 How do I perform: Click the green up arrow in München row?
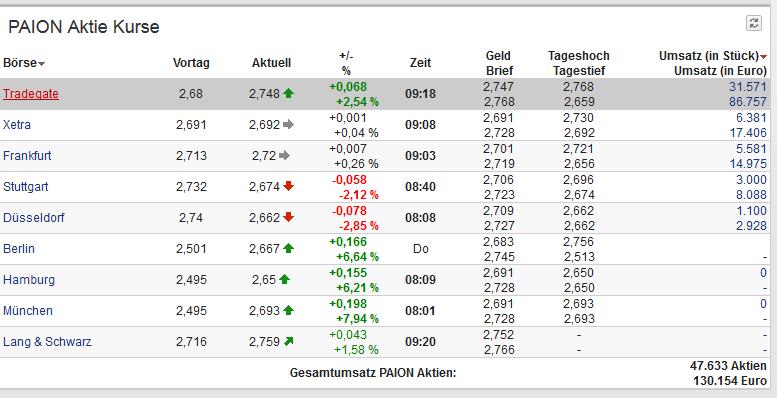click(288, 310)
